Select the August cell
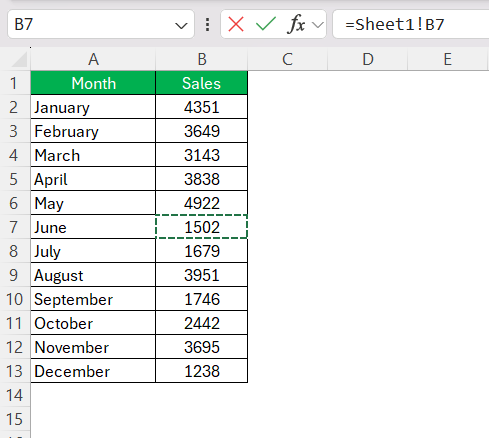 click(93, 275)
